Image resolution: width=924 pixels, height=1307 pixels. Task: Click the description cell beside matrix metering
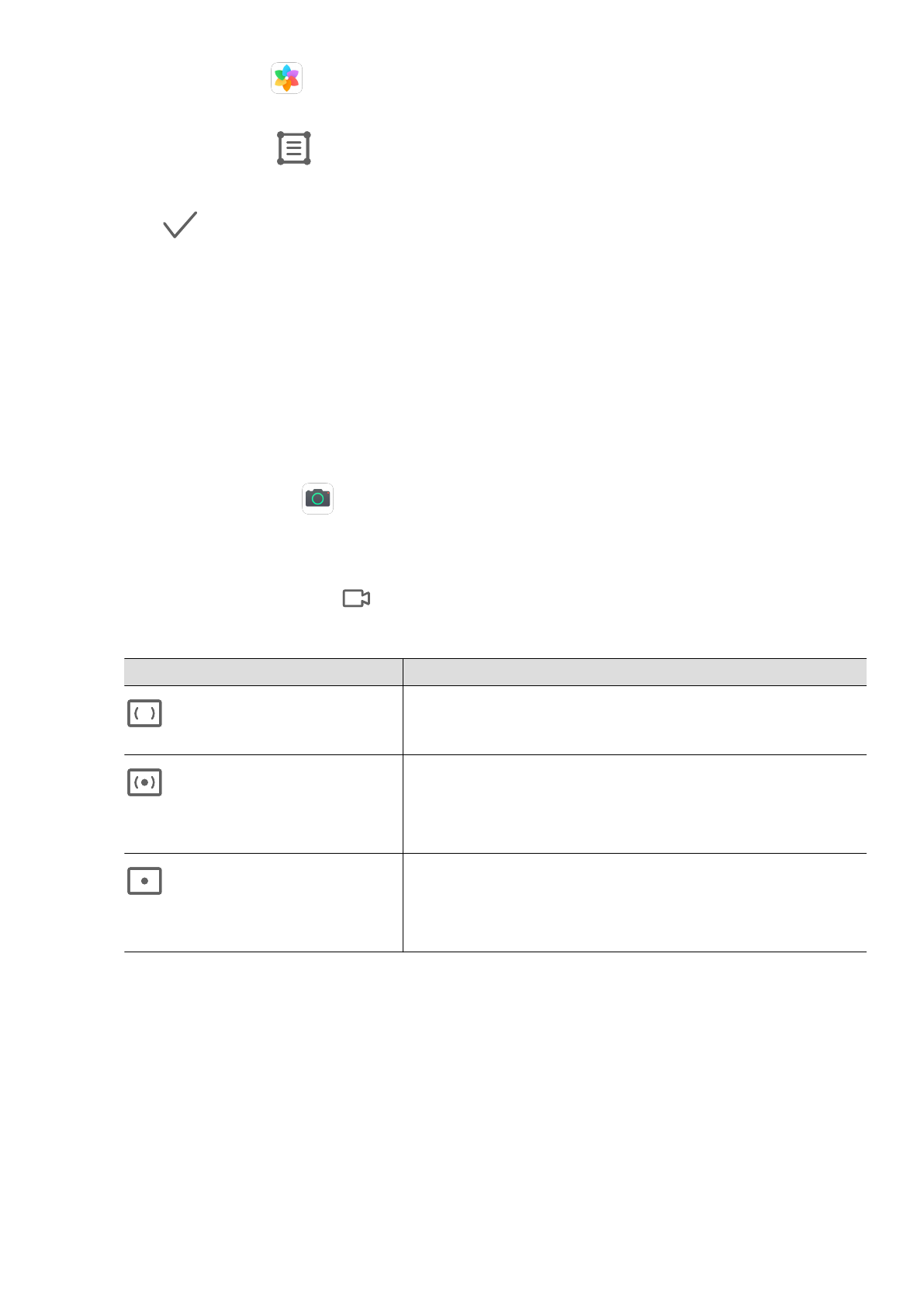point(634,720)
